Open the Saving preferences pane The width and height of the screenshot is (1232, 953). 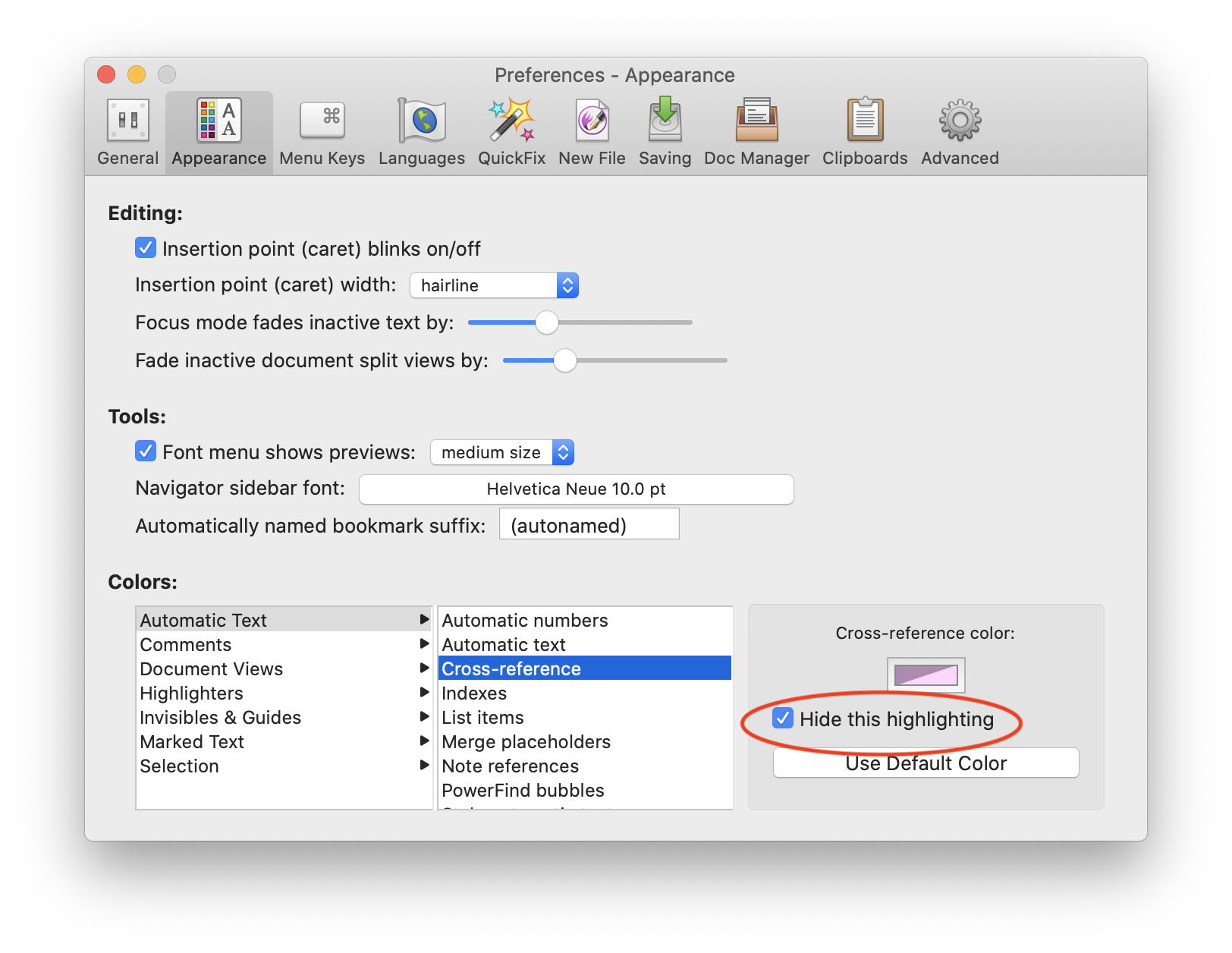pos(665,131)
